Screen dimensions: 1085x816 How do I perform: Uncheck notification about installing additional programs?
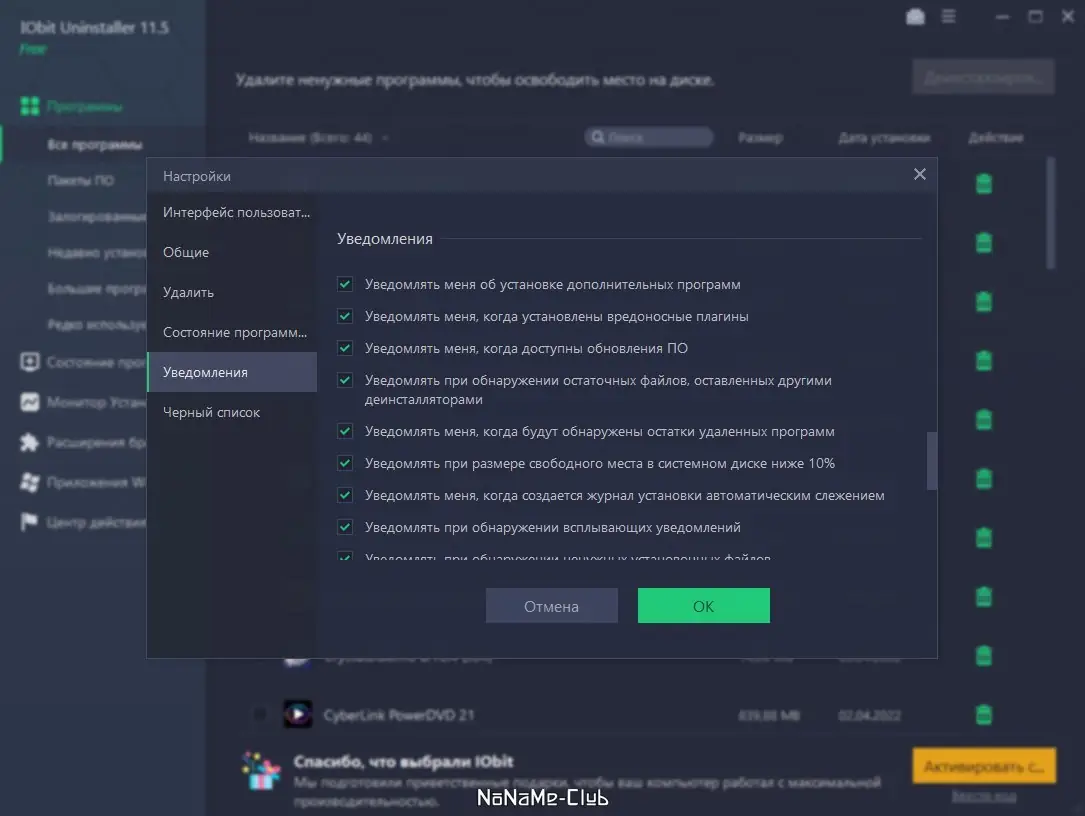(x=345, y=284)
